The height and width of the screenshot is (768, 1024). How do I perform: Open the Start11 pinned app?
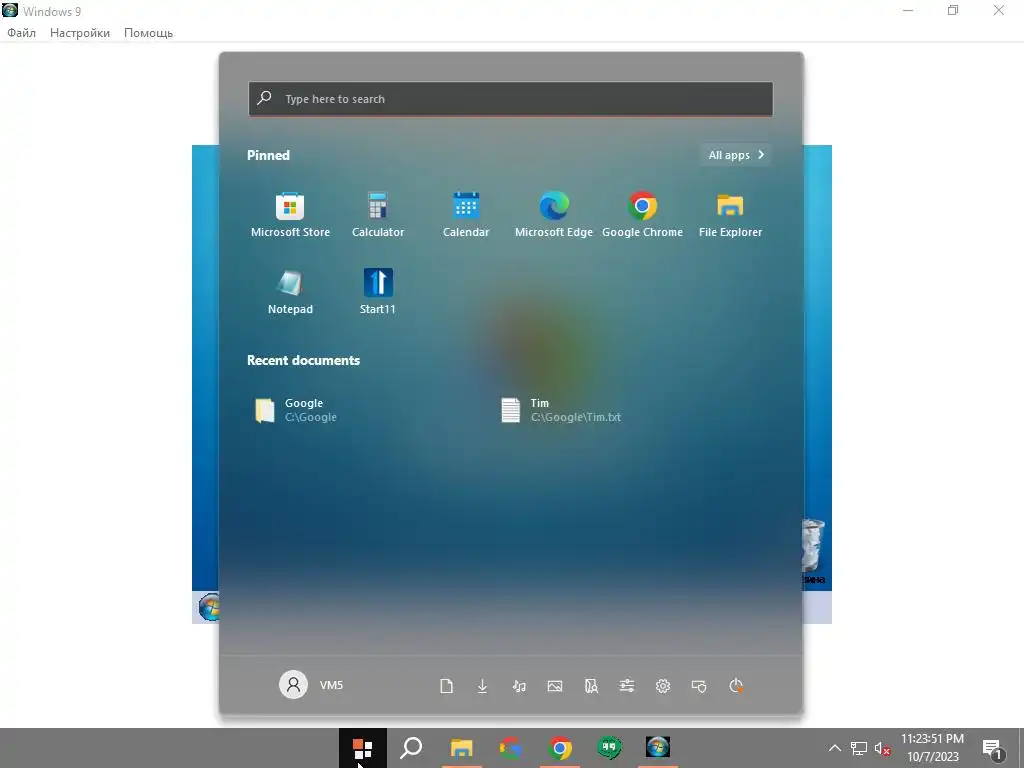pyautogui.click(x=377, y=292)
